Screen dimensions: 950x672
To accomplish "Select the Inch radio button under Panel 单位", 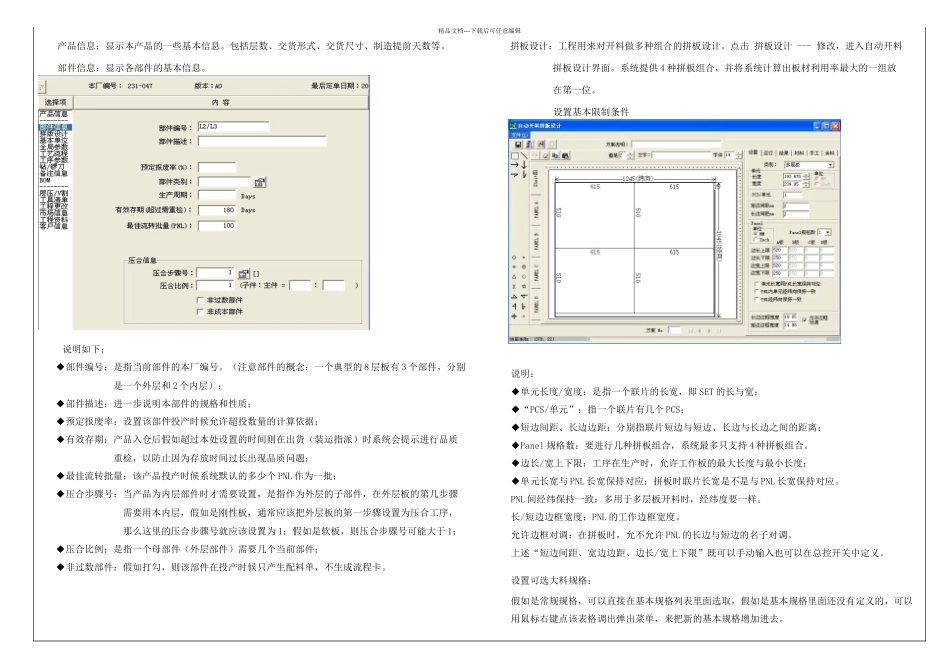I will click(x=756, y=241).
